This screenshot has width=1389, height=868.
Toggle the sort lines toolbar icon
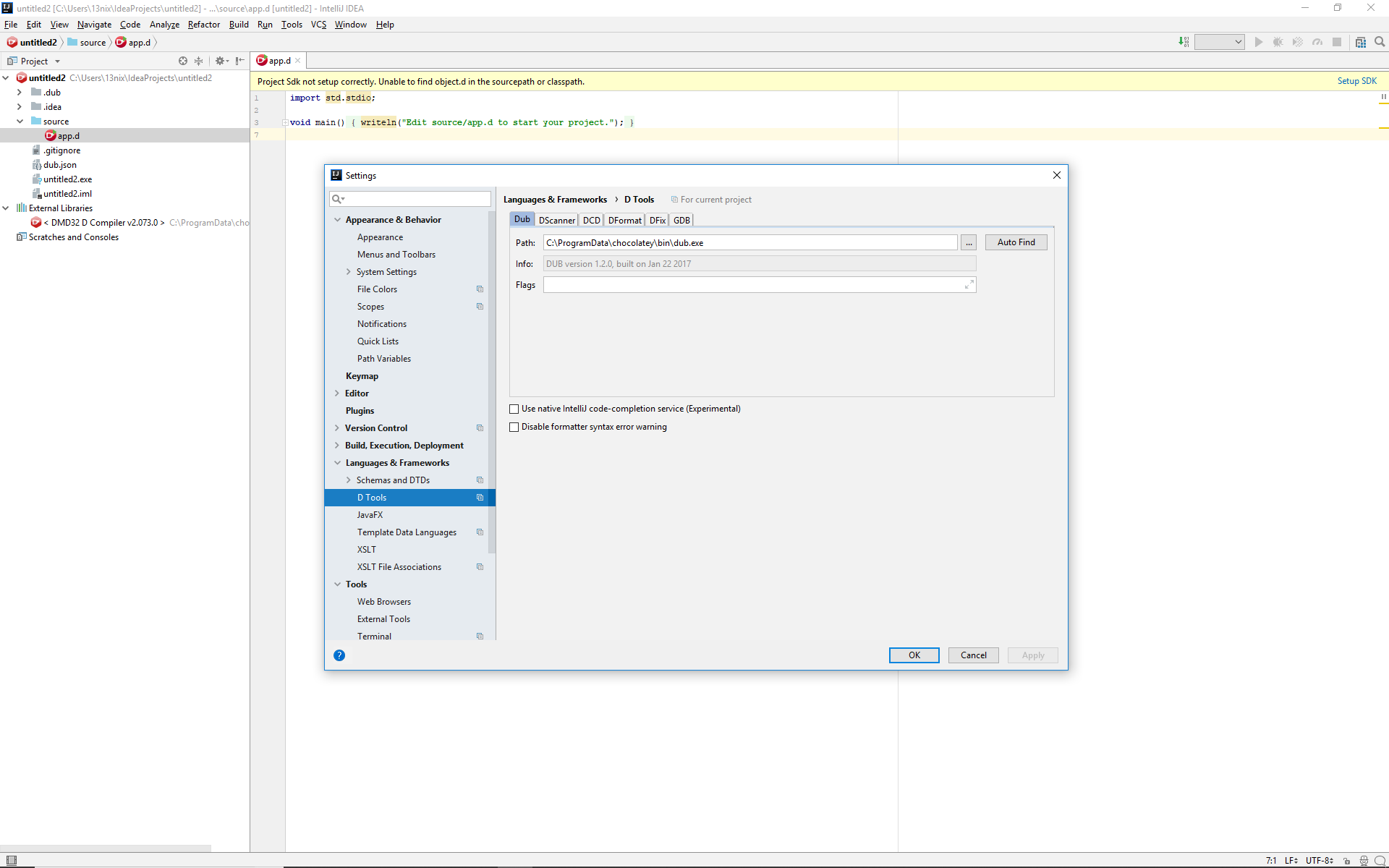pyautogui.click(x=1184, y=42)
